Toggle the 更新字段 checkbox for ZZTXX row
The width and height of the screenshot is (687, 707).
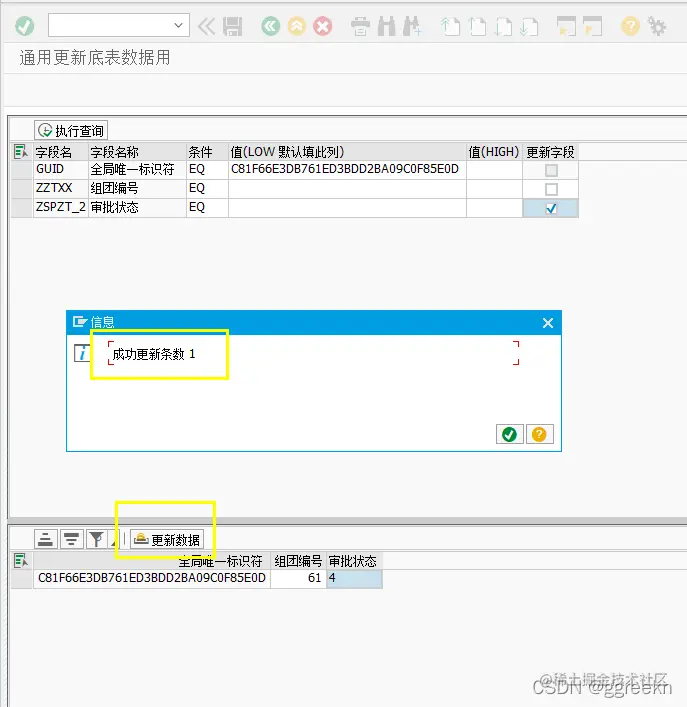tap(551, 189)
